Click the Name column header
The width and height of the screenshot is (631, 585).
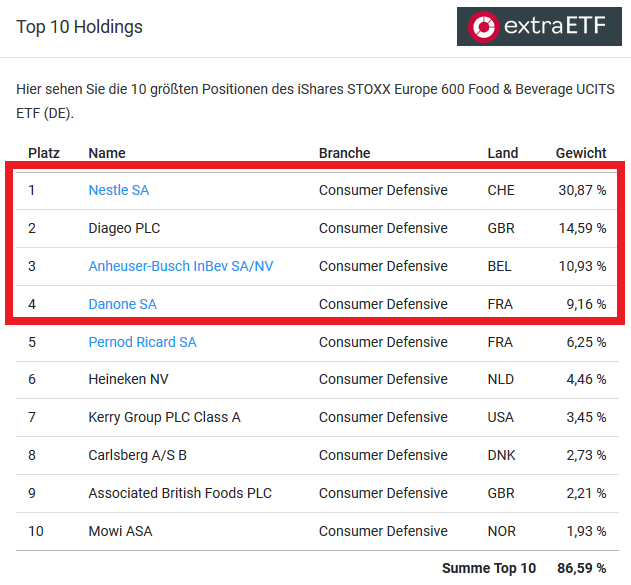coord(107,153)
